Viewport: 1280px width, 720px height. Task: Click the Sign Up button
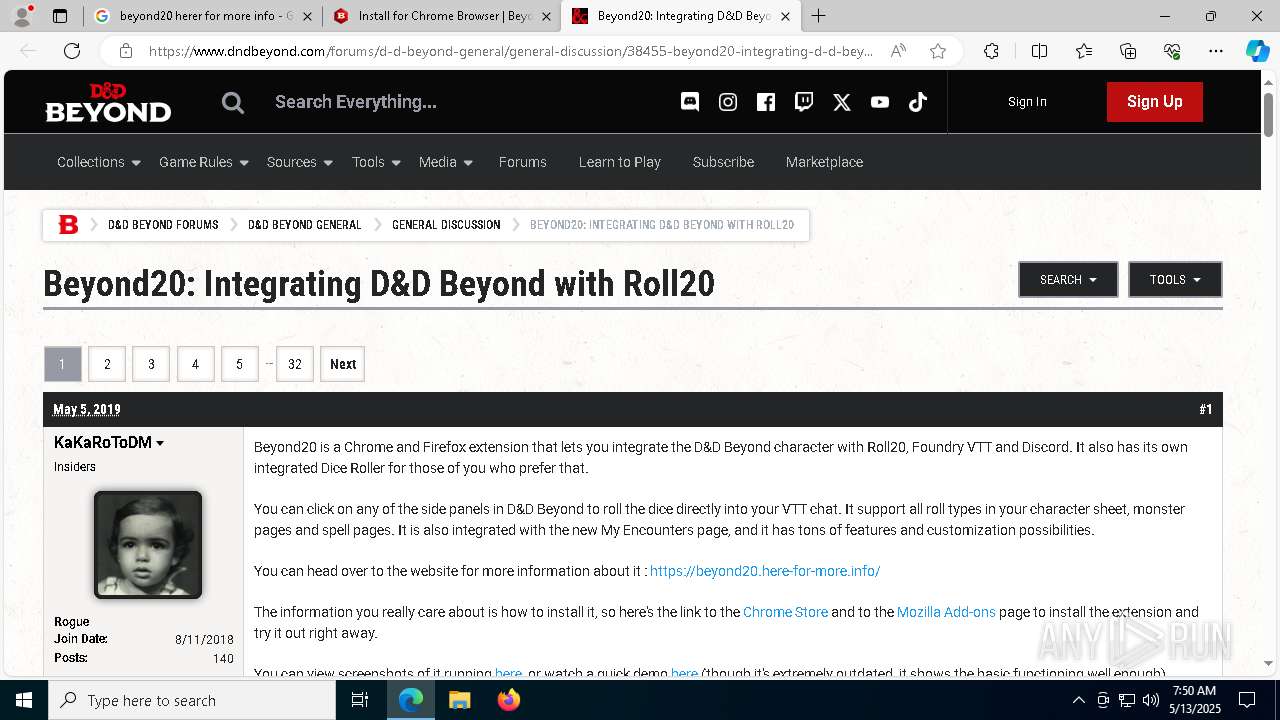(x=1155, y=102)
